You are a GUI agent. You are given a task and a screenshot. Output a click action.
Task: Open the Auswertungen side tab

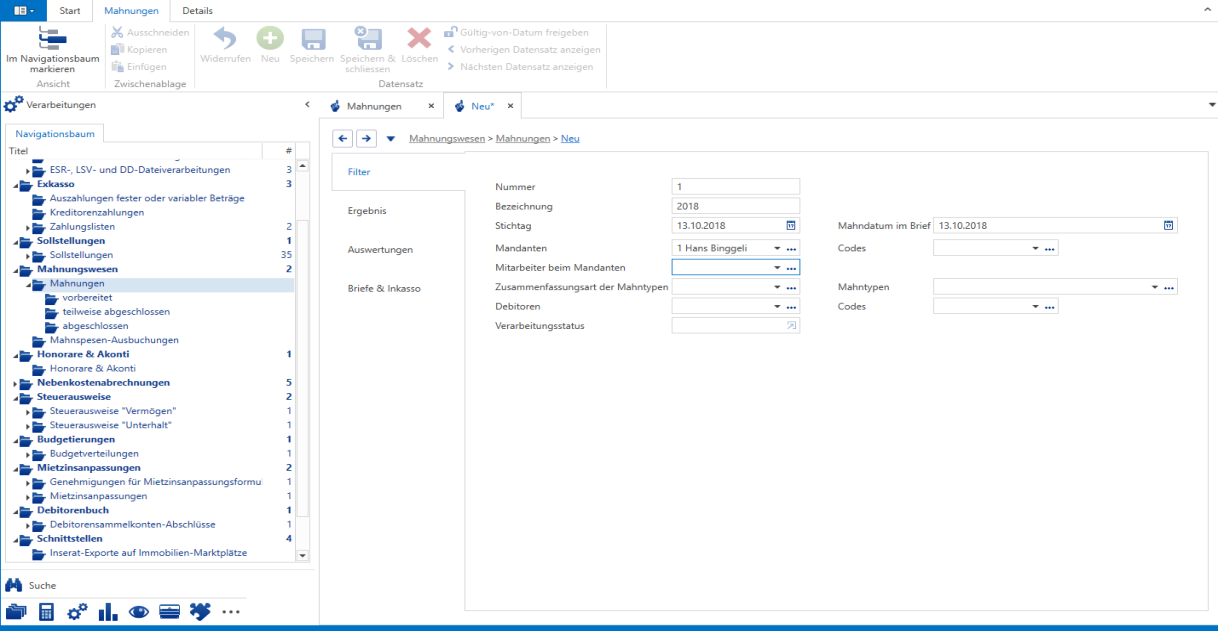click(x=380, y=250)
